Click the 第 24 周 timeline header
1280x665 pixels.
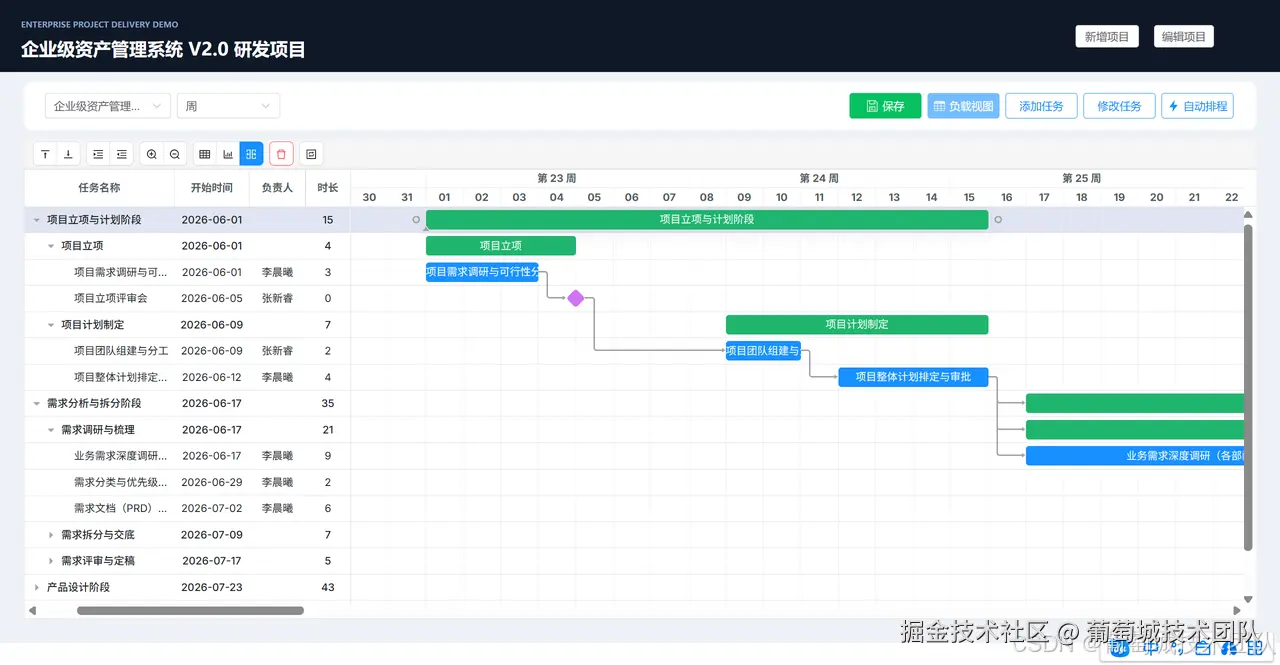coord(819,178)
